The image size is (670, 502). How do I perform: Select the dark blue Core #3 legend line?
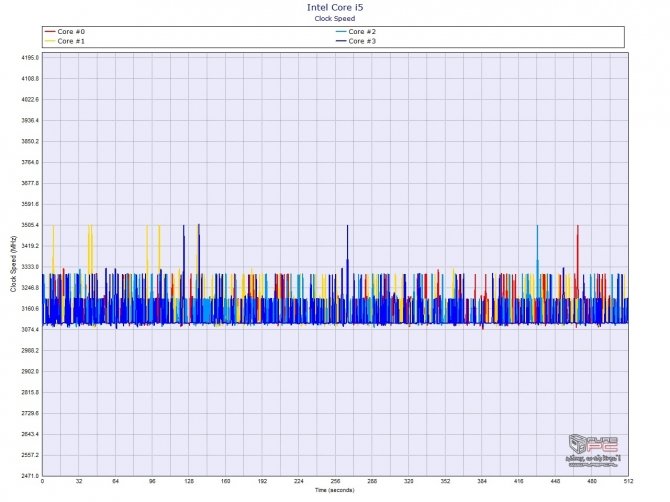click(x=341, y=41)
